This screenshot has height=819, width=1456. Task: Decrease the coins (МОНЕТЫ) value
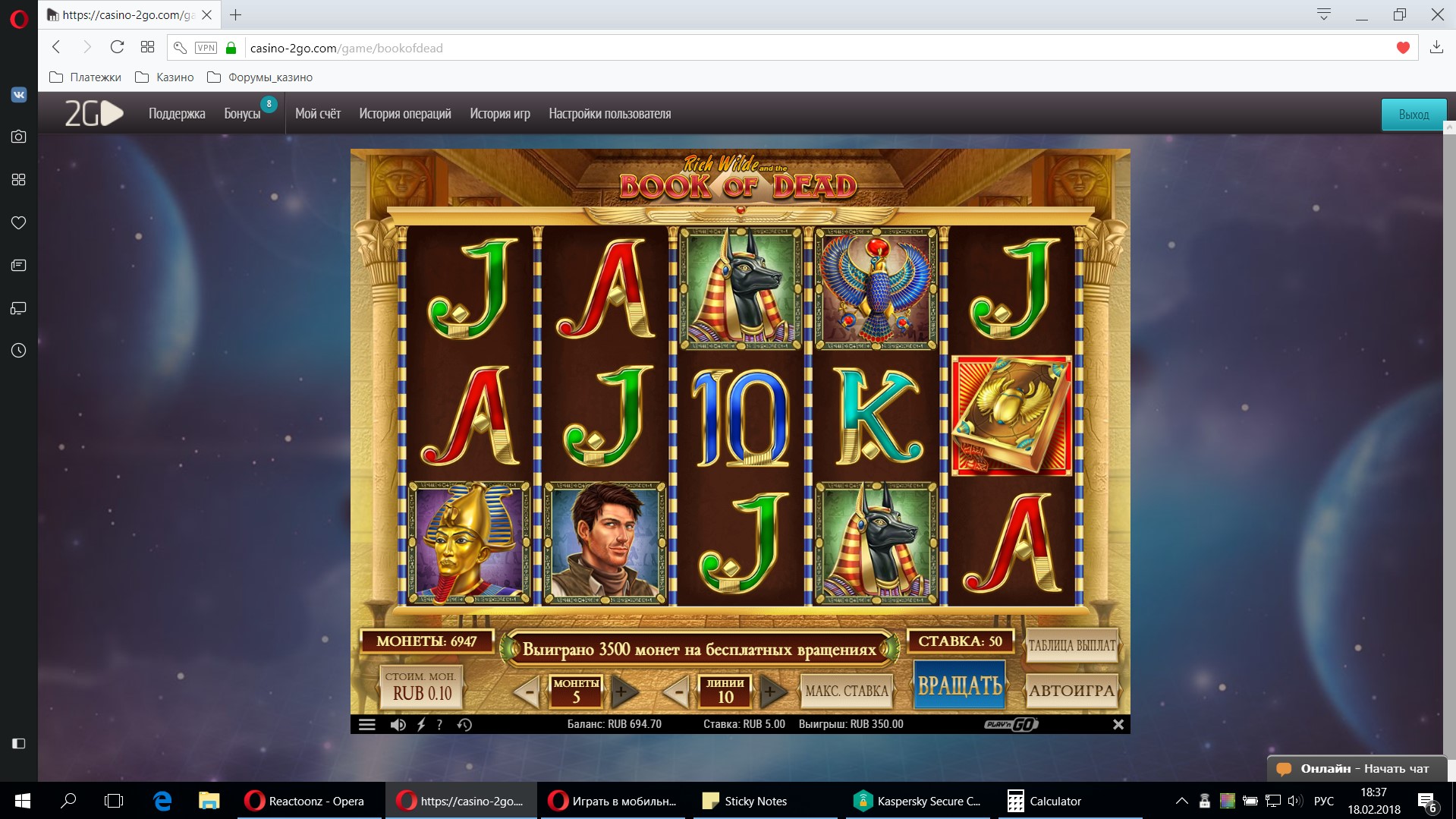(x=527, y=691)
